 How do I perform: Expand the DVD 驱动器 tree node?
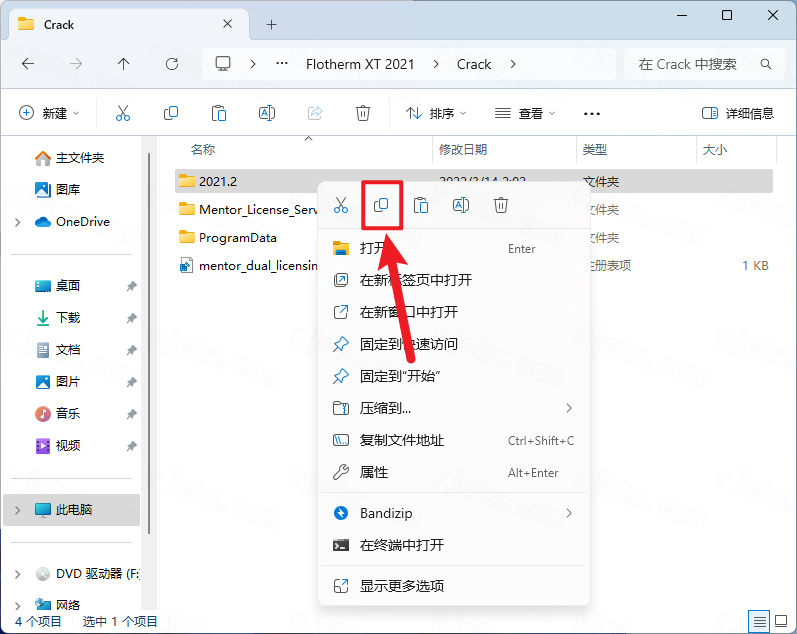point(18,574)
